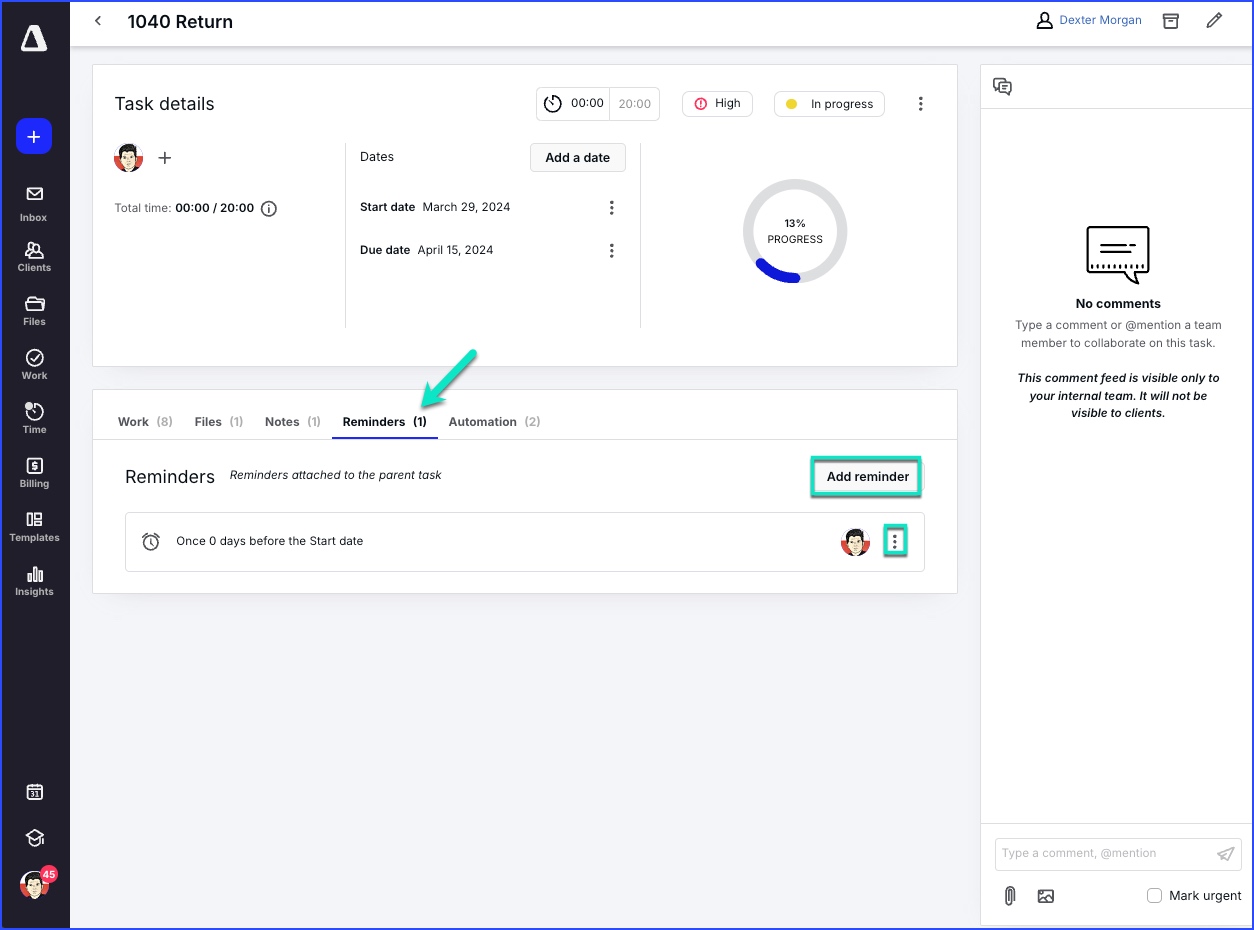Add an assignee with the plus icon
This screenshot has height=930, width=1254.
166,158
